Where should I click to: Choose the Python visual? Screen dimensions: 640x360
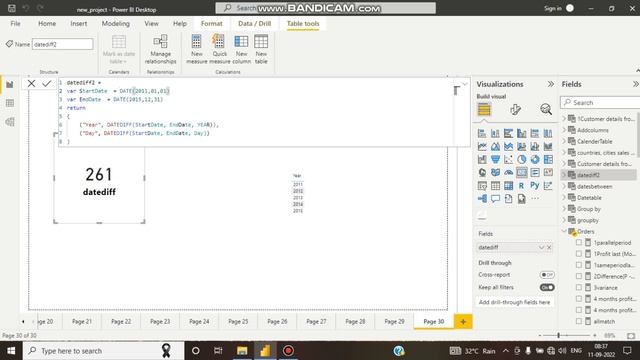point(535,185)
